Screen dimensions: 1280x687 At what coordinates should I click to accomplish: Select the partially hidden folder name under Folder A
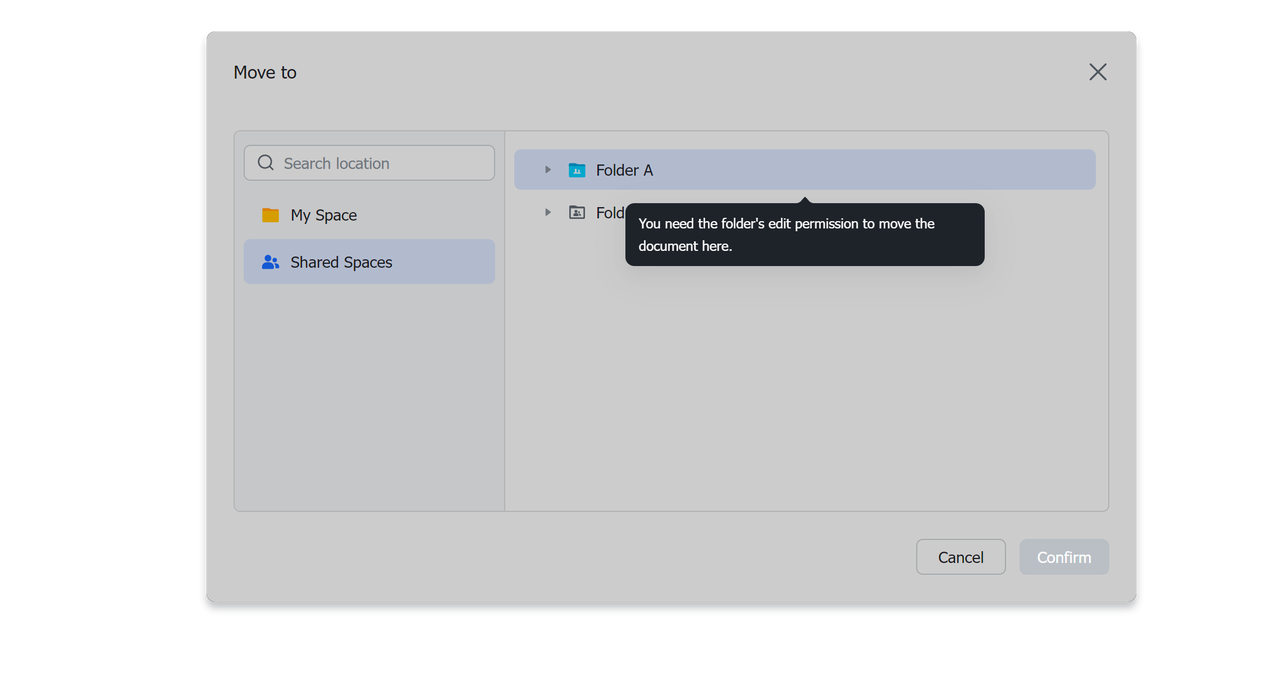pyautogui.click(x=609, y=213)
